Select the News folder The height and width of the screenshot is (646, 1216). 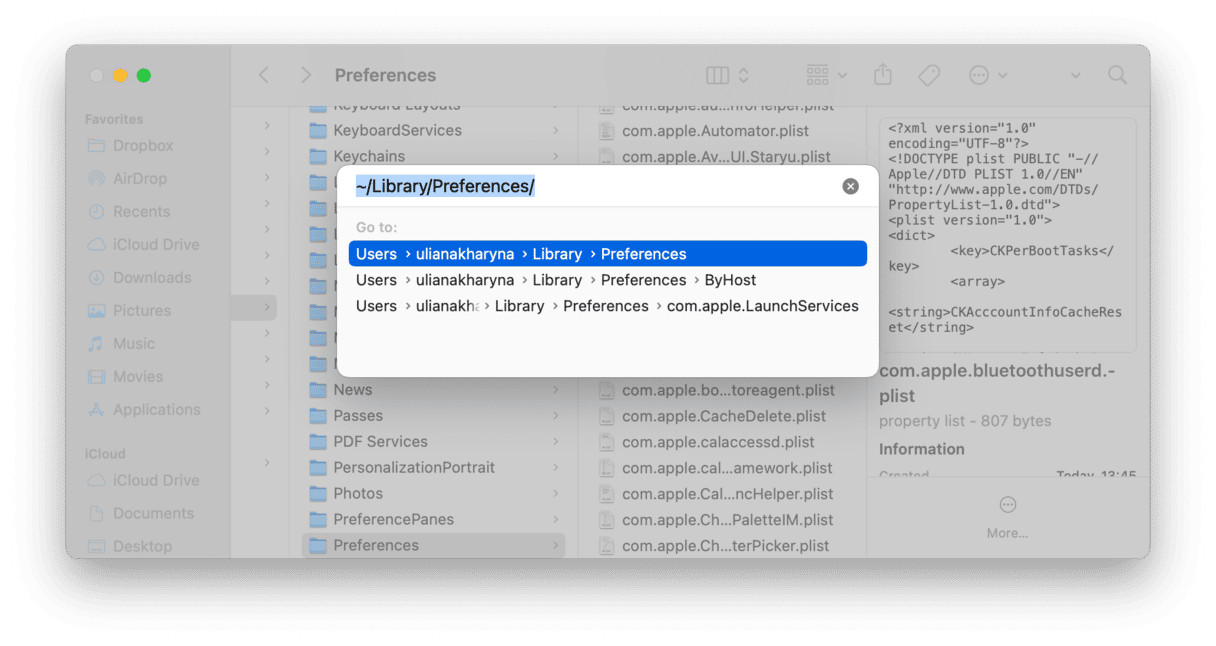pyautogui.click(x=433, y=390)
